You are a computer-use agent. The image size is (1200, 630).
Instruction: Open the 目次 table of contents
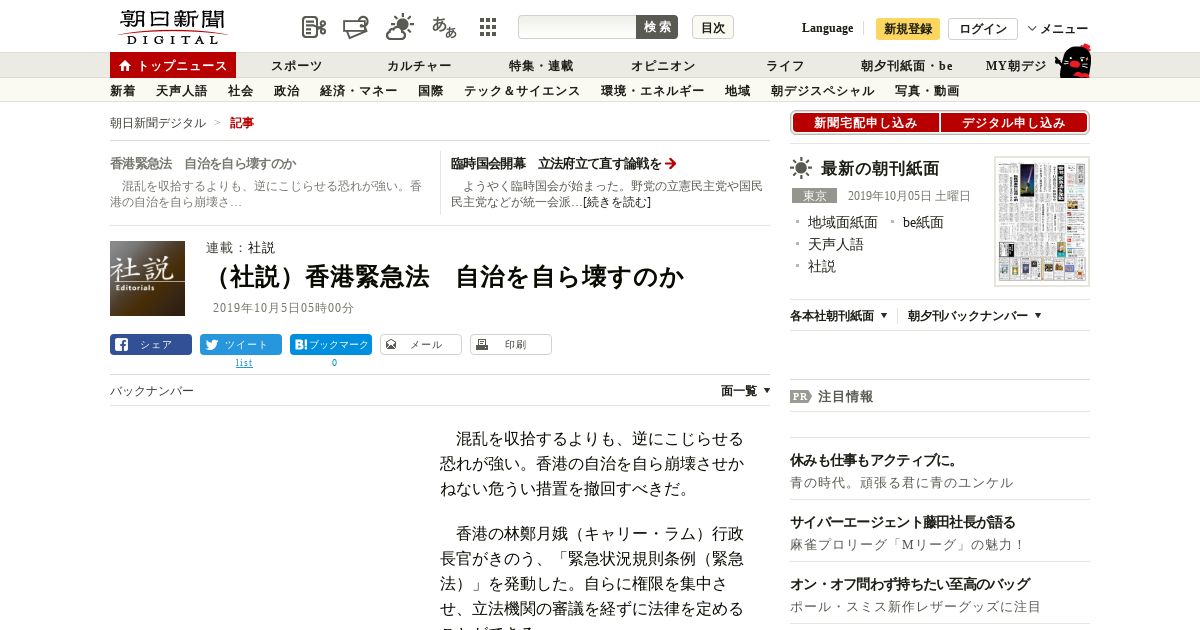713,27
